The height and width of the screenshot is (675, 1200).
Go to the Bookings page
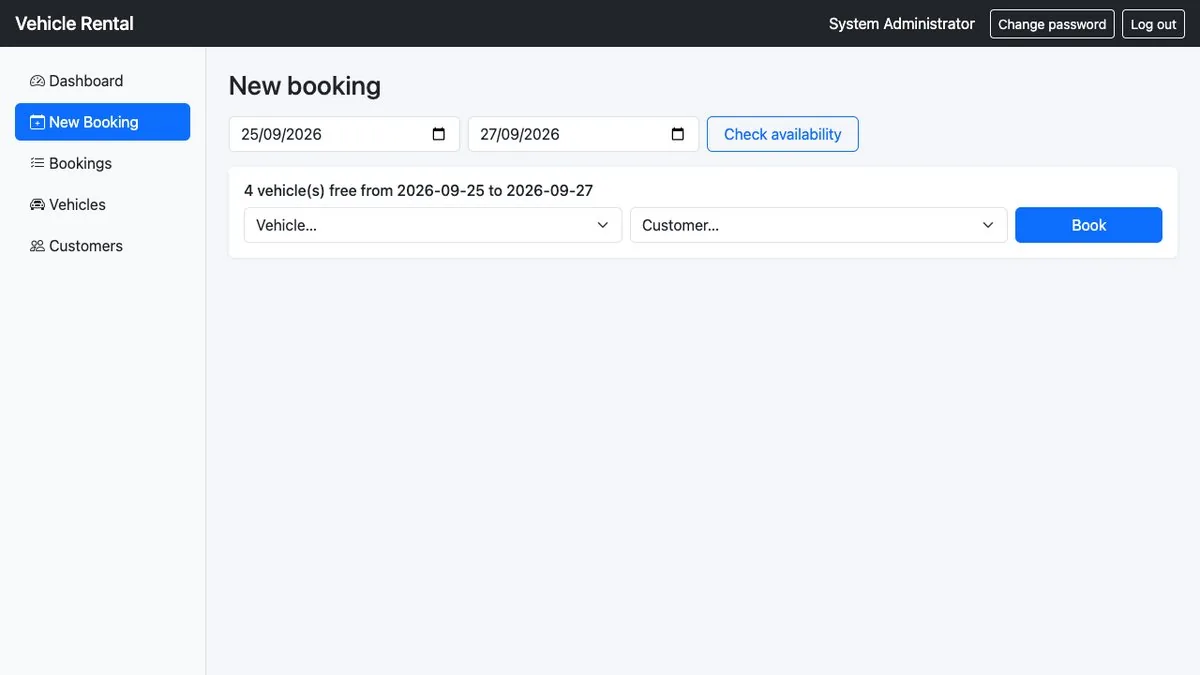102,163
